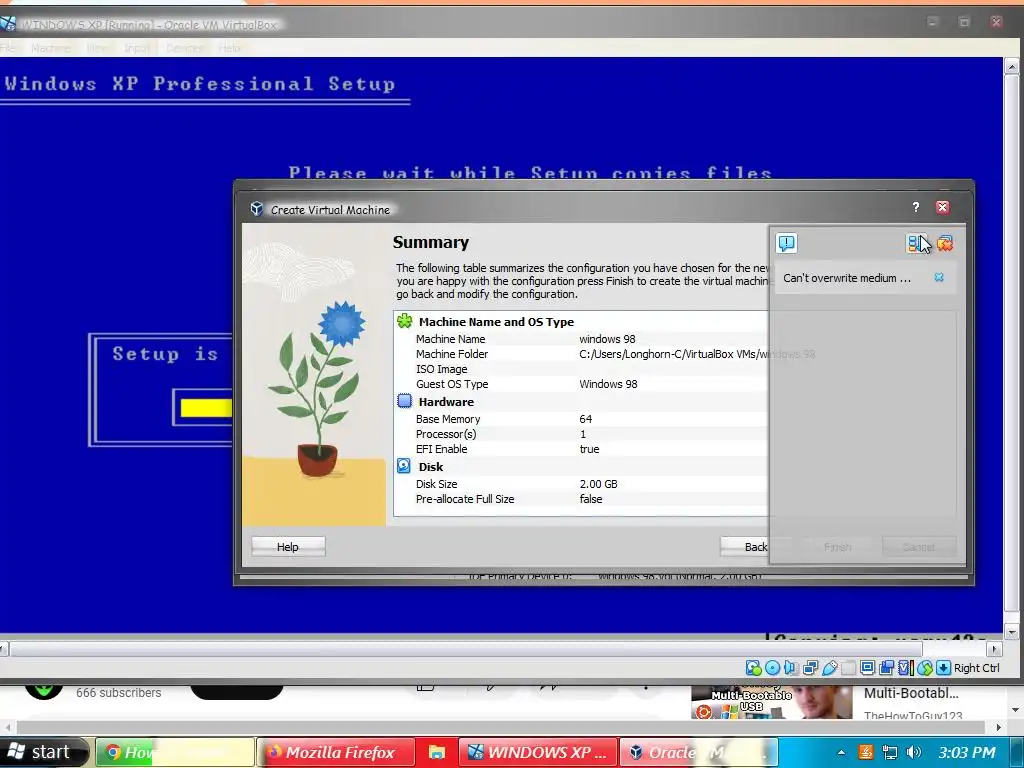Click the volume speaker tray icon

pos(914,752)
